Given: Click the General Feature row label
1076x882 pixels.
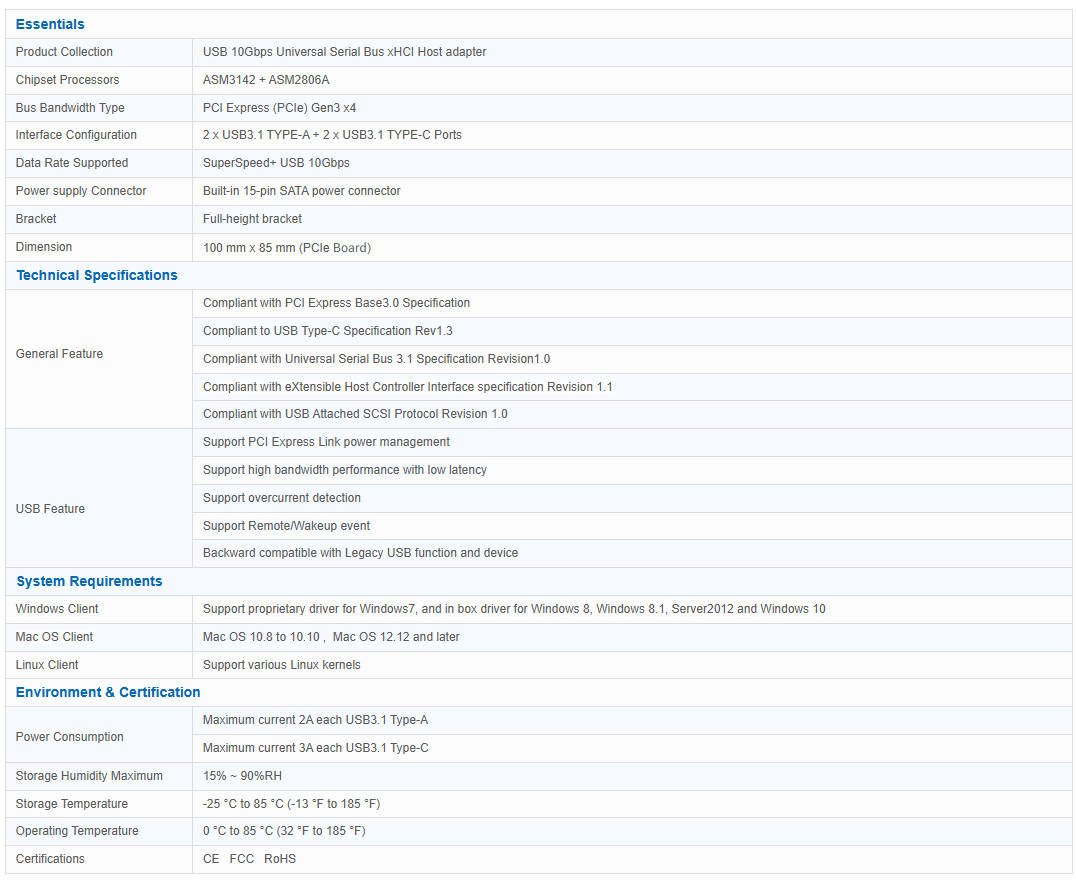Looking at the screenshot, I should point(59,354).
